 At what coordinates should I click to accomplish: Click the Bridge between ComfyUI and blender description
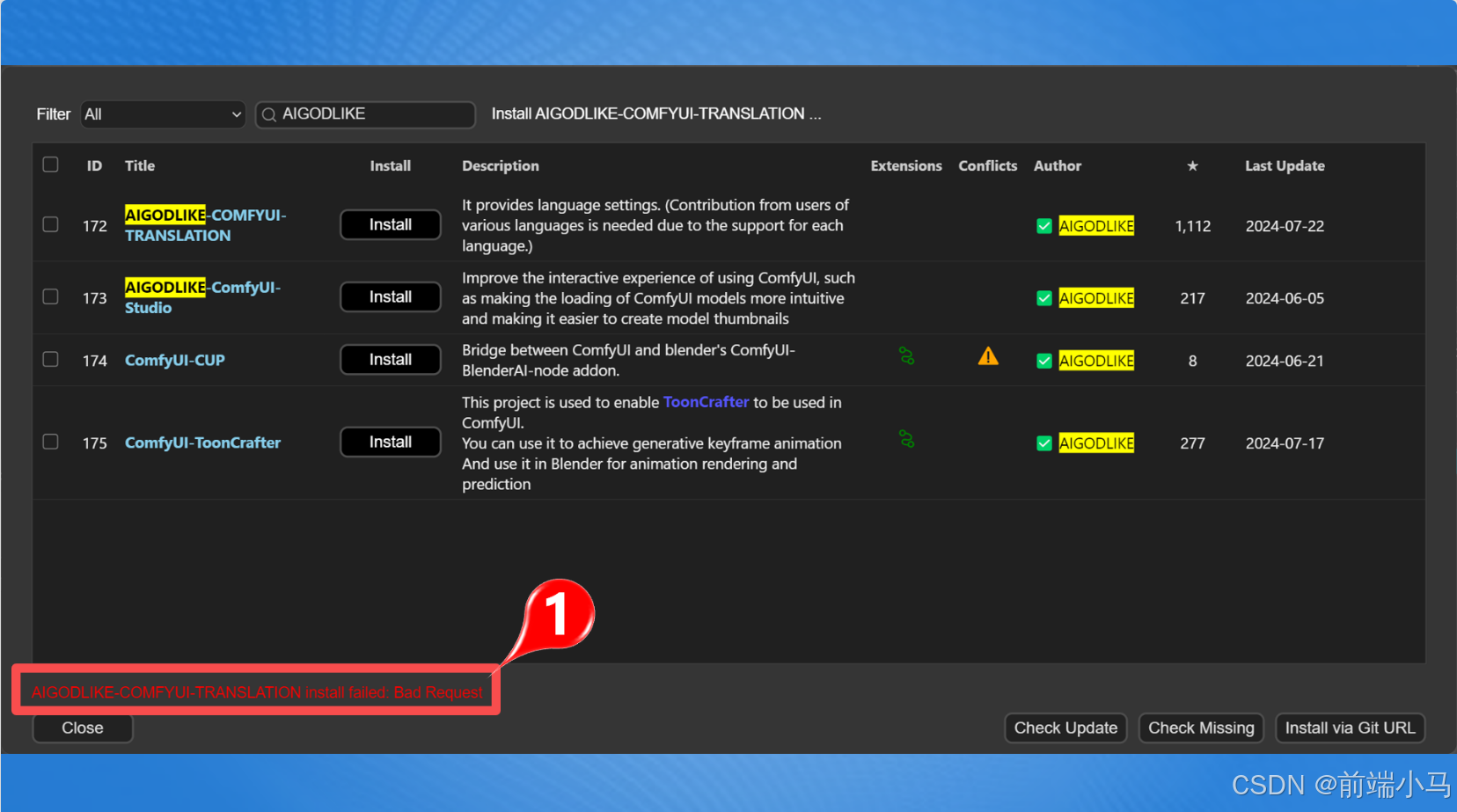coord(628,361)
